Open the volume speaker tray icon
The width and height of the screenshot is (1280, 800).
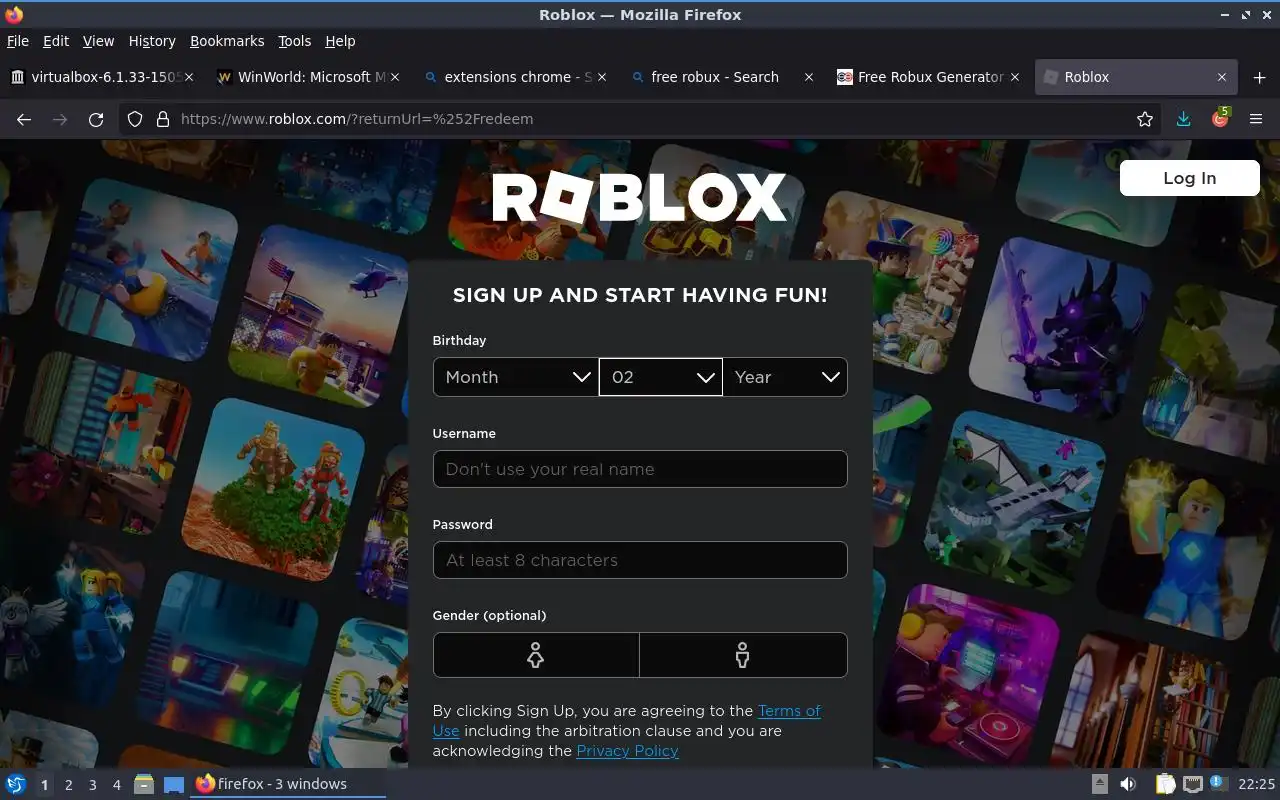click(1128, 784)
